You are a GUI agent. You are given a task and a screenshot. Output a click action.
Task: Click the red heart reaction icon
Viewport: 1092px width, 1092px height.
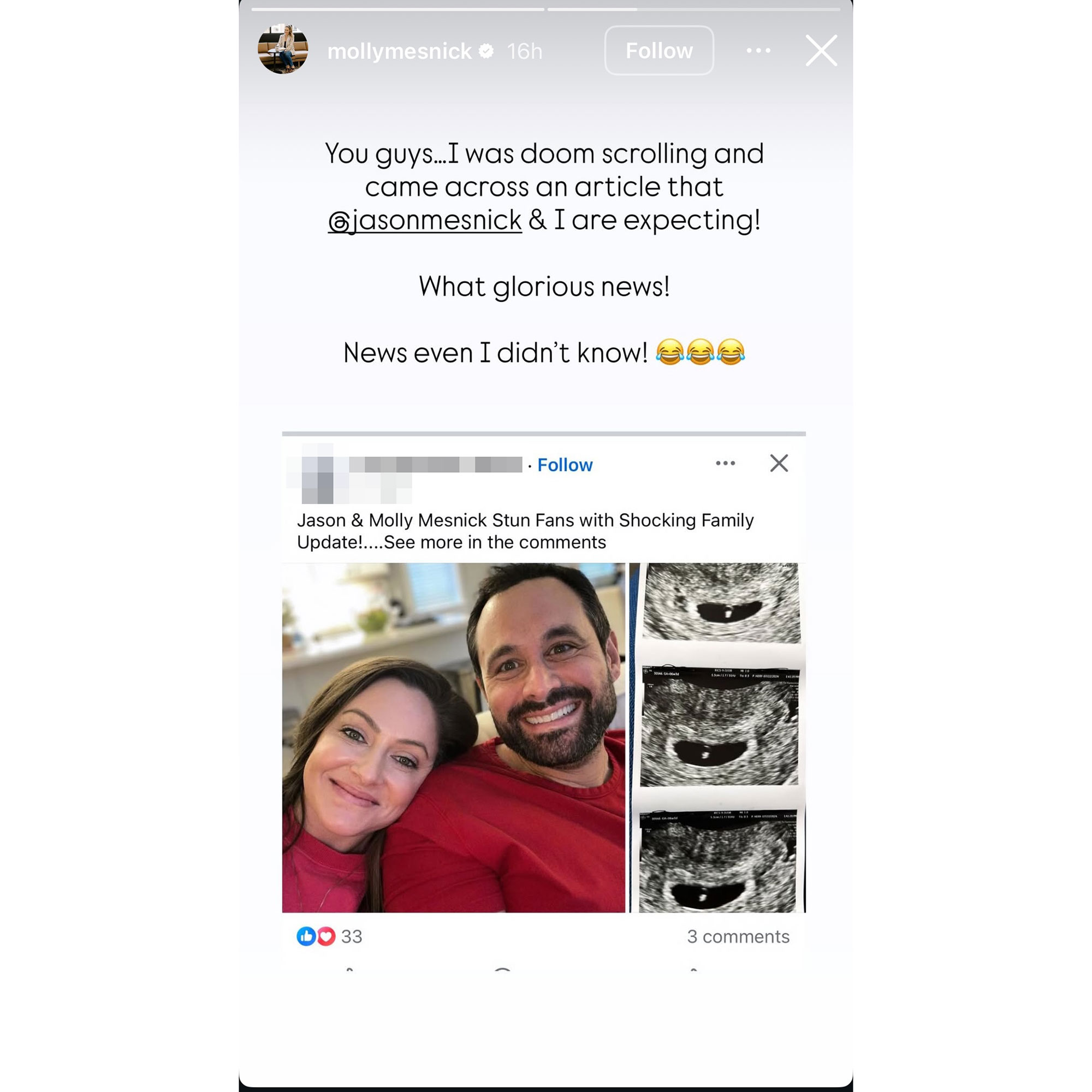click(x=326, y=936)
